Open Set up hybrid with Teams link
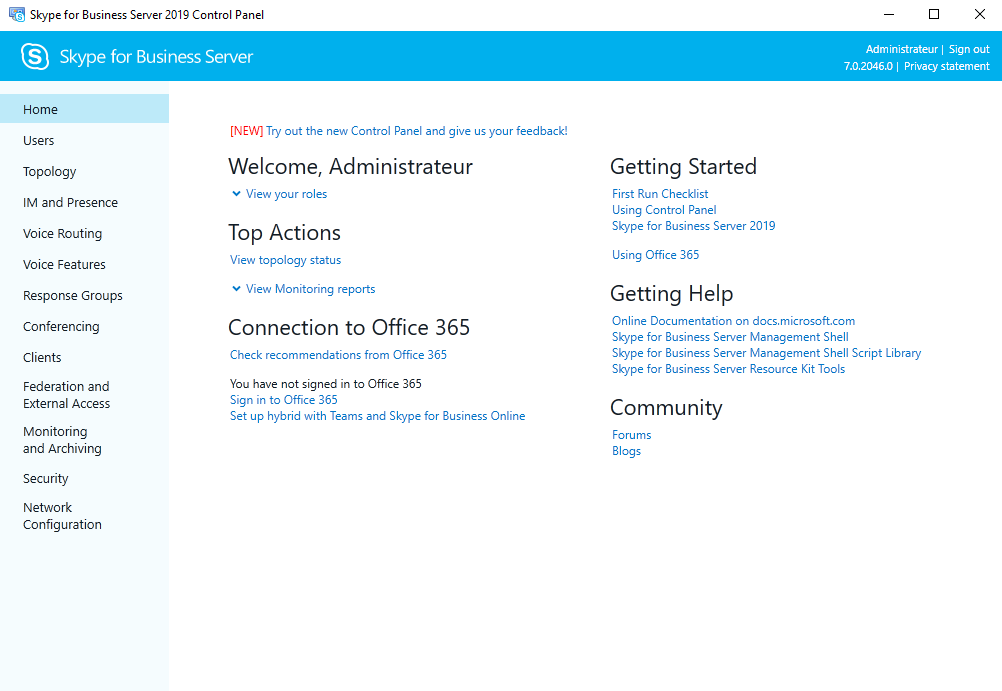1002x691 pixels. click(378, 416)
